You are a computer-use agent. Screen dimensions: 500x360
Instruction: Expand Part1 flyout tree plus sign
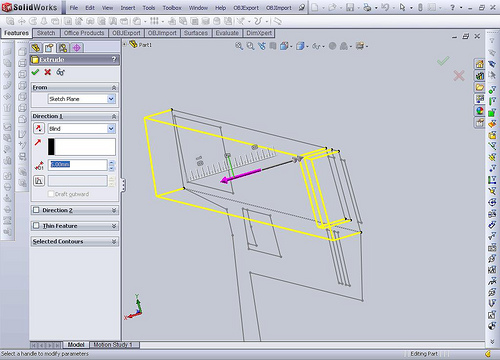[125, 44]
